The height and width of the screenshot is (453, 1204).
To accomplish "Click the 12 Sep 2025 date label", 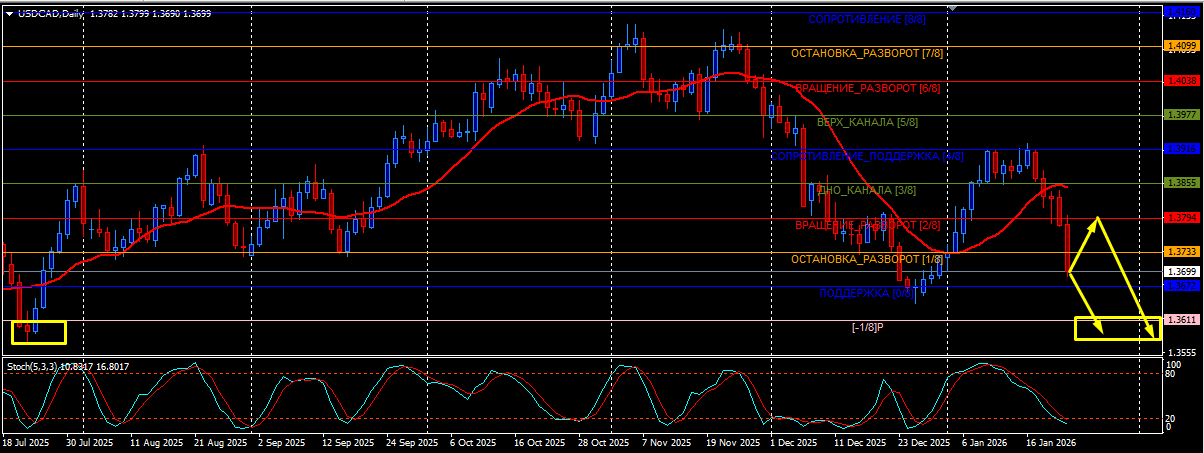I will [347, 441].
